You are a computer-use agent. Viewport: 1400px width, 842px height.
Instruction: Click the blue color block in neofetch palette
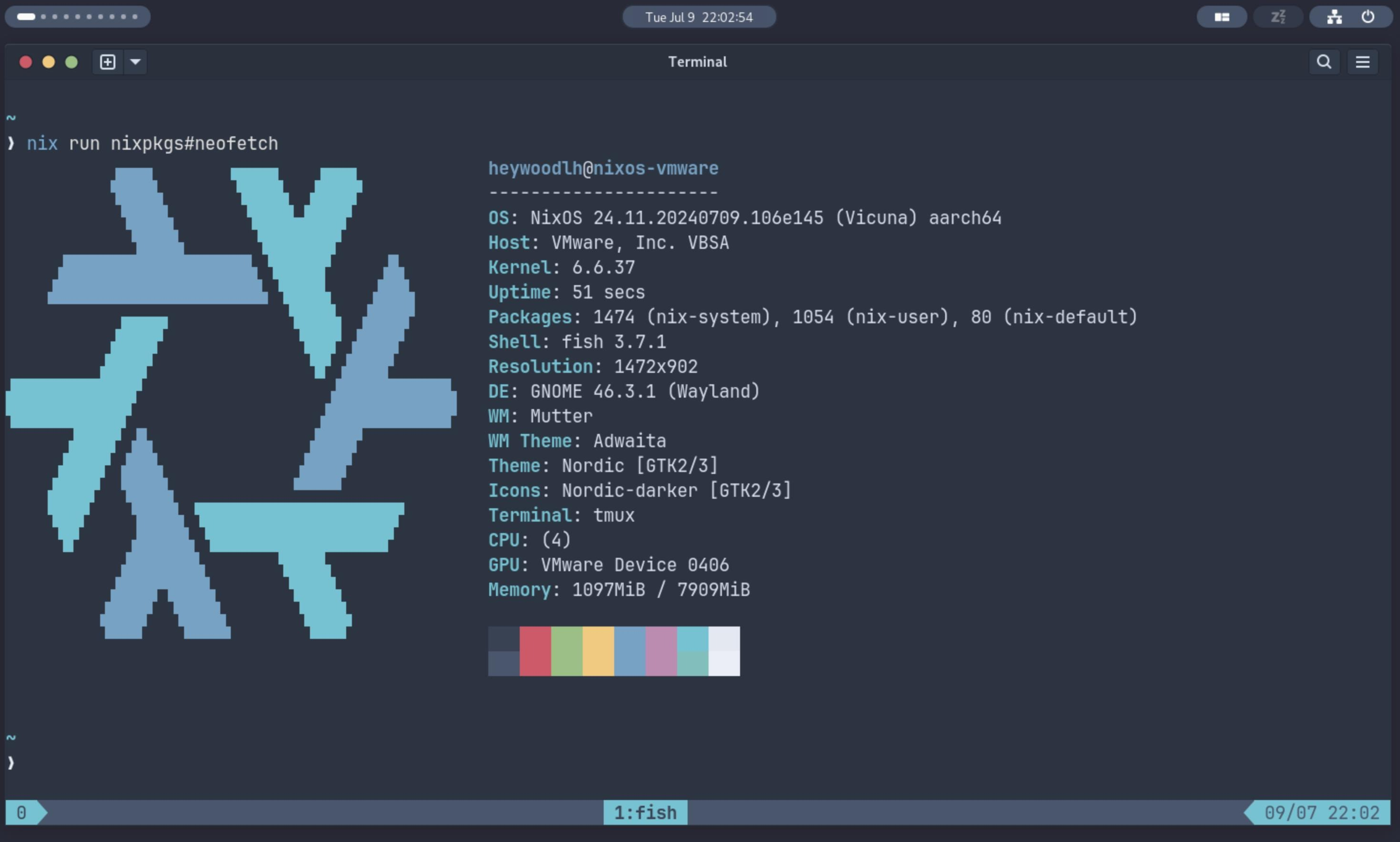(629, 651)
